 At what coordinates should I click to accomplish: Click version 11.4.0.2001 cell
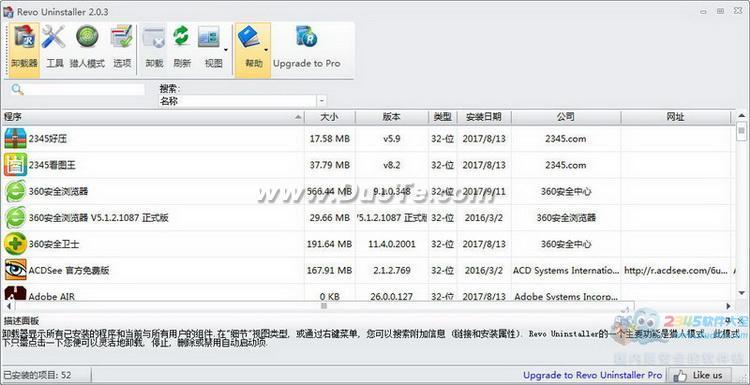pos(392,244)
